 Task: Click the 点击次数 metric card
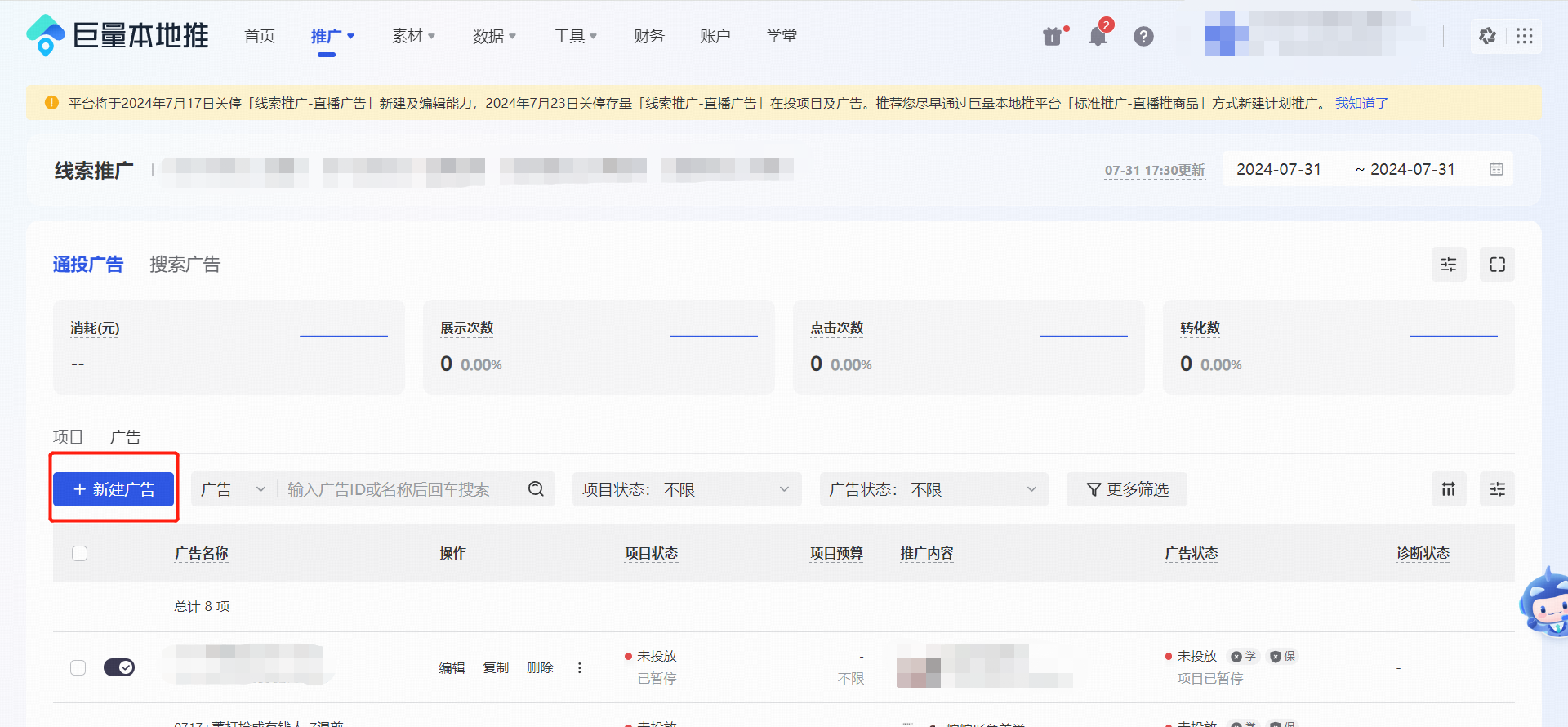click(x=969, y=347)
